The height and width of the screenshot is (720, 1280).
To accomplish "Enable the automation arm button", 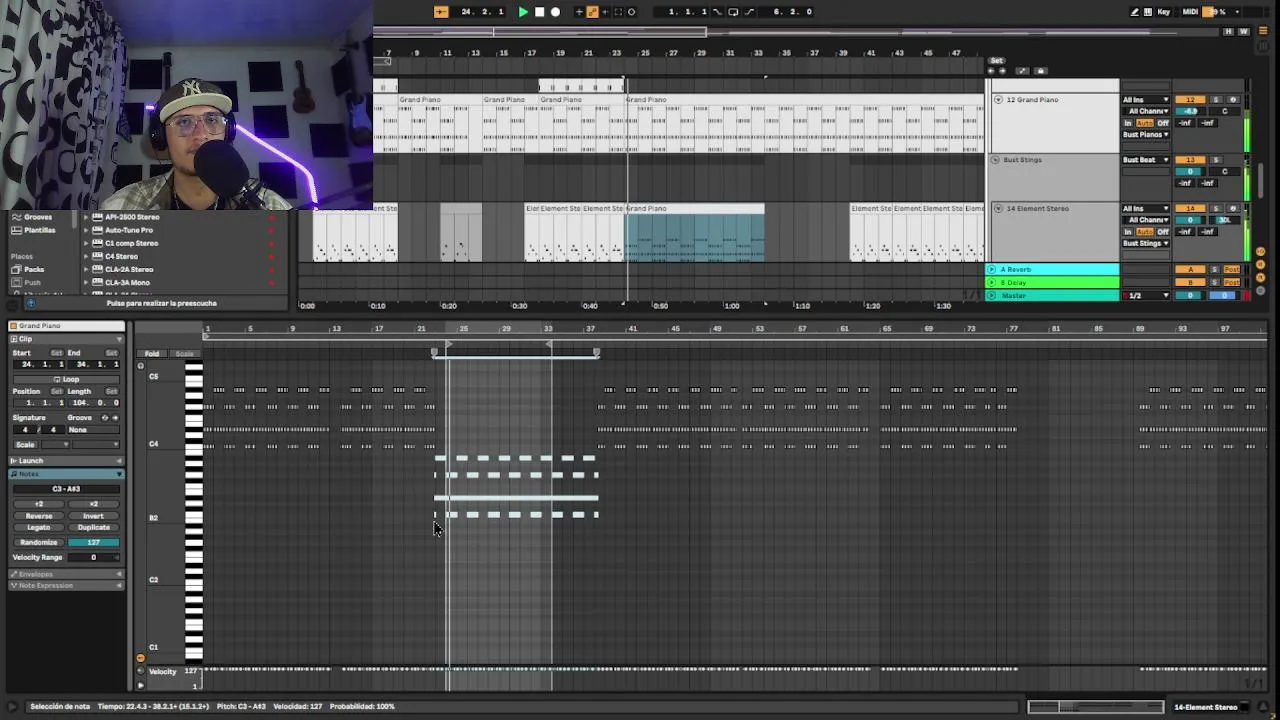I will (592, 12).
